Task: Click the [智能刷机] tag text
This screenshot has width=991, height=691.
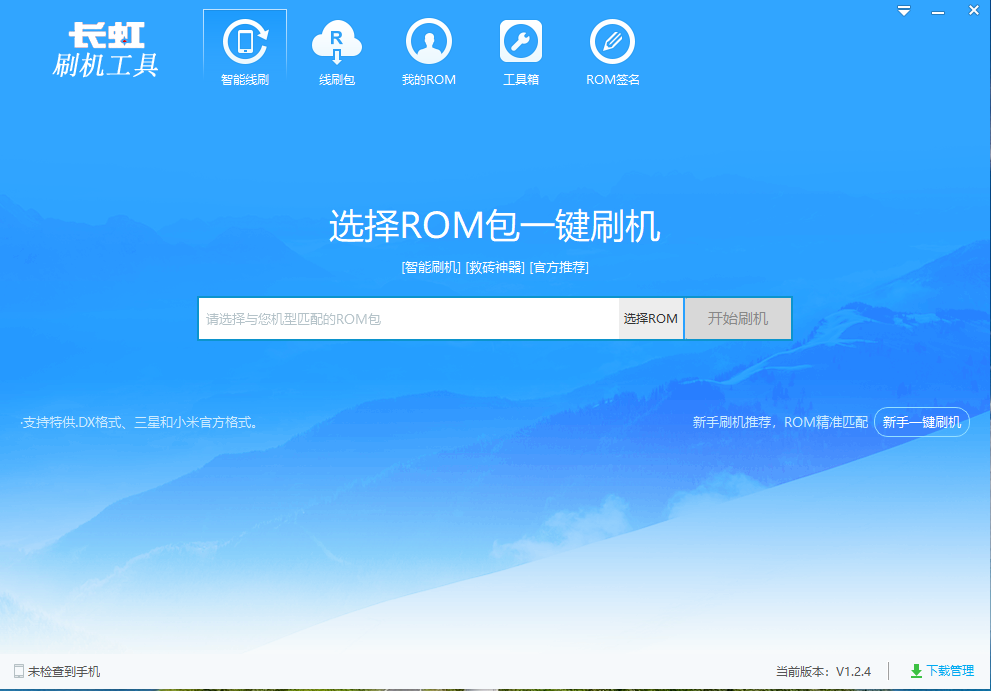Action: click(x=431, y=267)
